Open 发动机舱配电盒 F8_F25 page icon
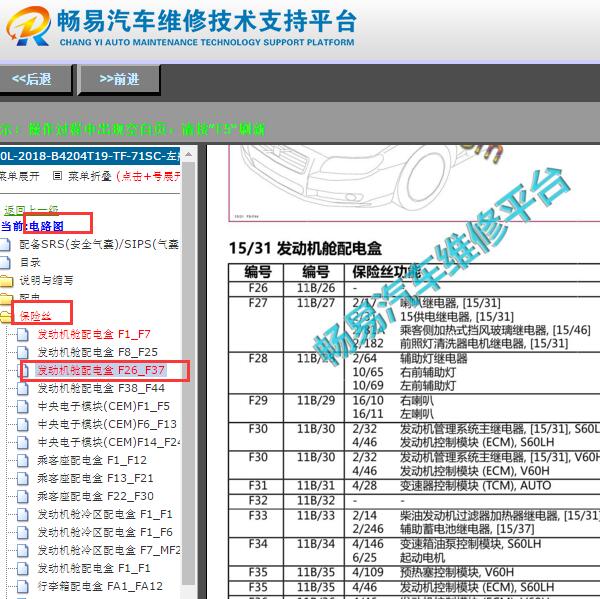The height and width of the screenshot is (599, 600). click(23, 353)
